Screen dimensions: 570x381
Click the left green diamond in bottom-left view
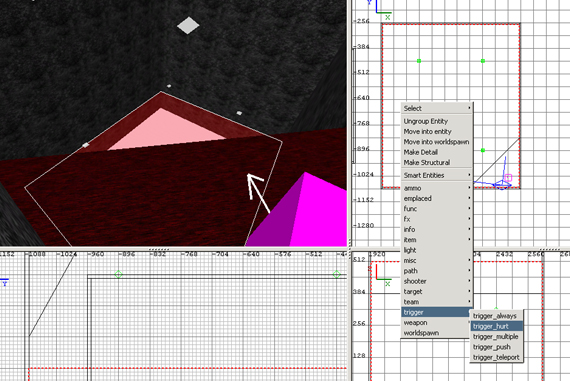point(119,274)
